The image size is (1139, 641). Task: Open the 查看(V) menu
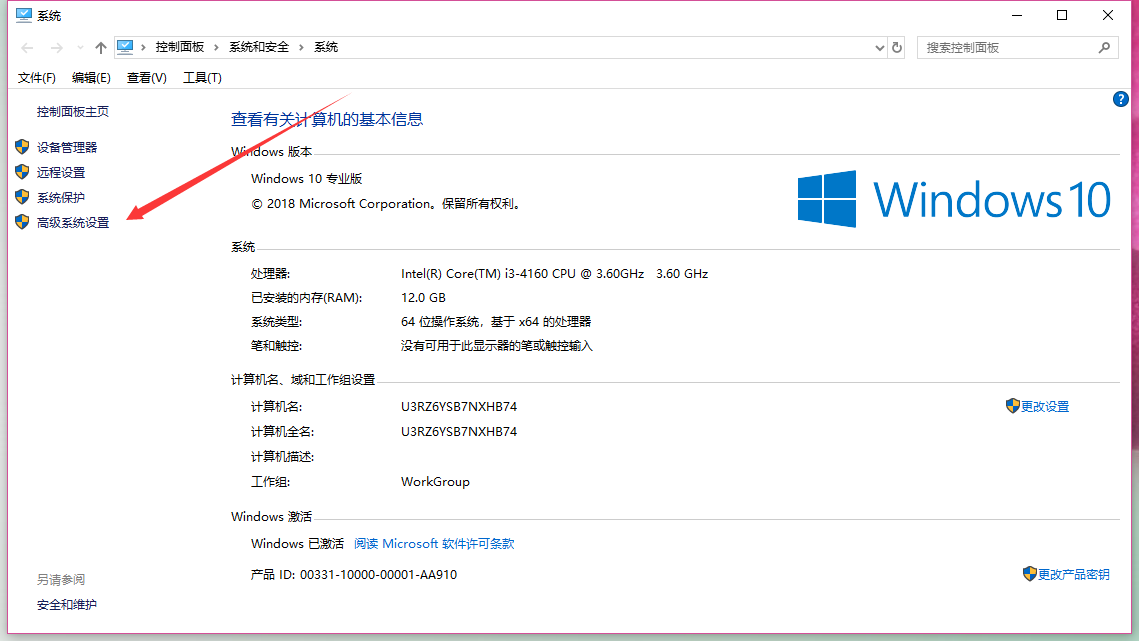[147, 78]
